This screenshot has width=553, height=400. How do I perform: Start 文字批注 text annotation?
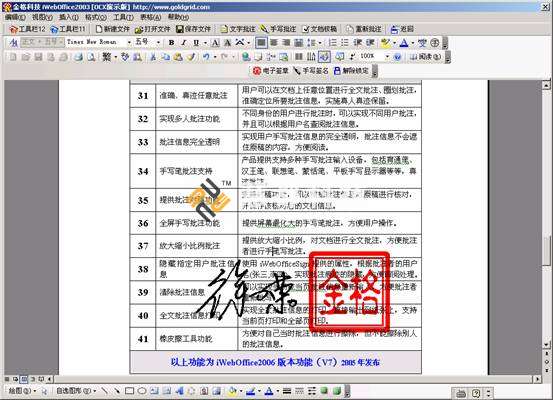coord(238,29)
